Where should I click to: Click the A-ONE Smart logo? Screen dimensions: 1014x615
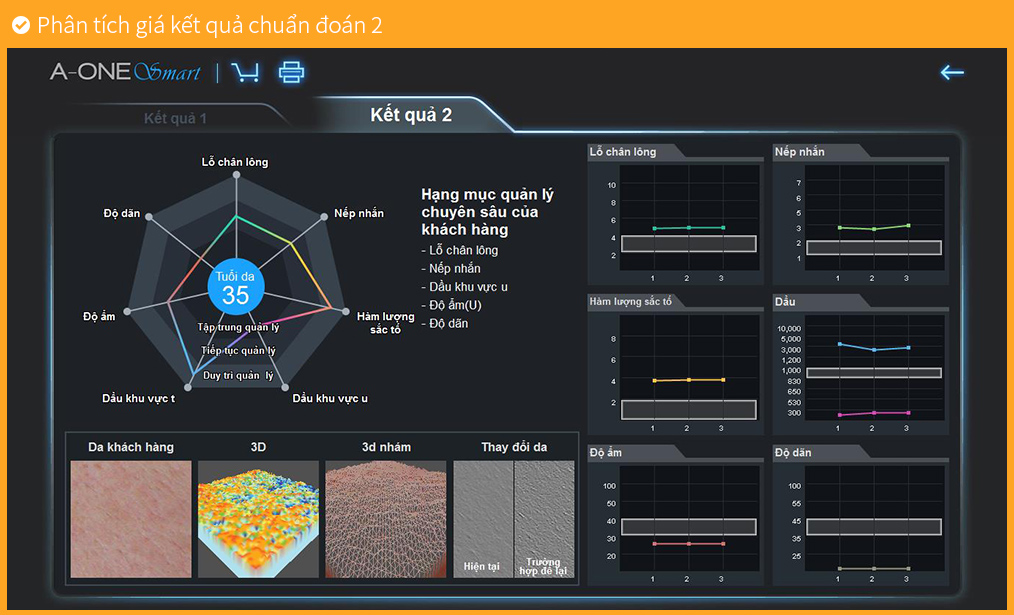click(x=125, y=71)
